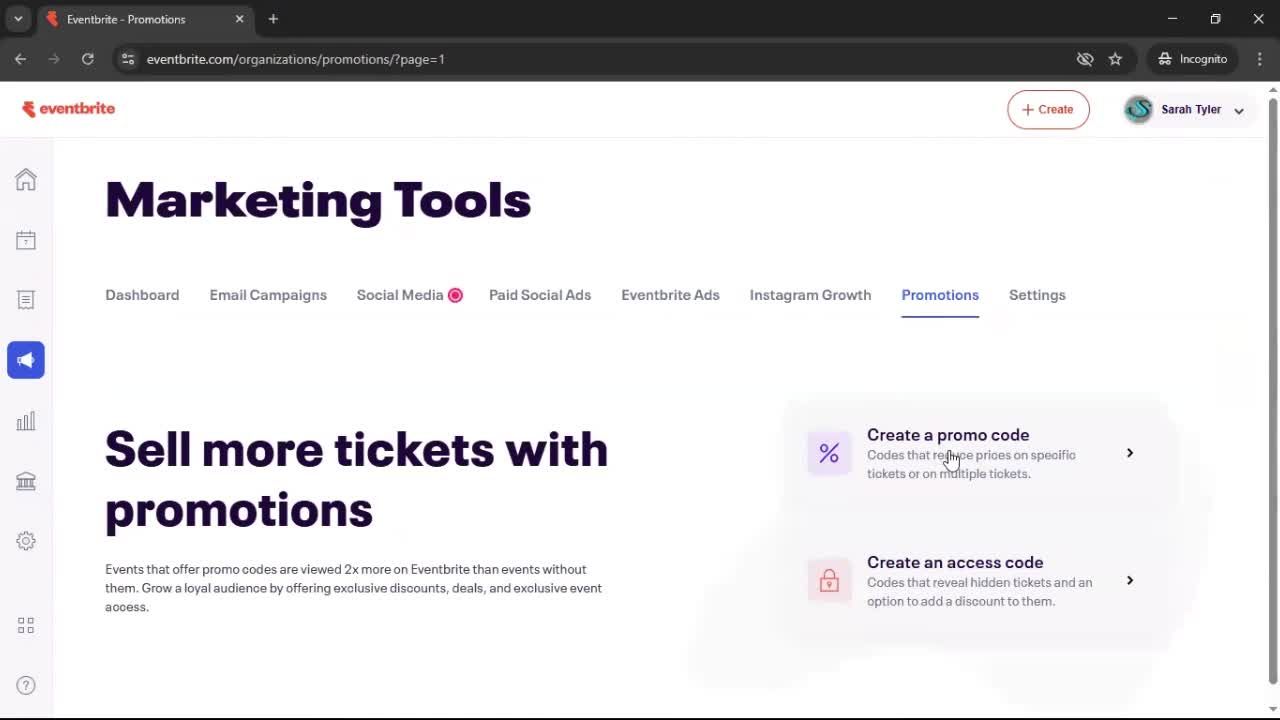Close the Eventbrite - Promotions browser tab

click(240, 19)
